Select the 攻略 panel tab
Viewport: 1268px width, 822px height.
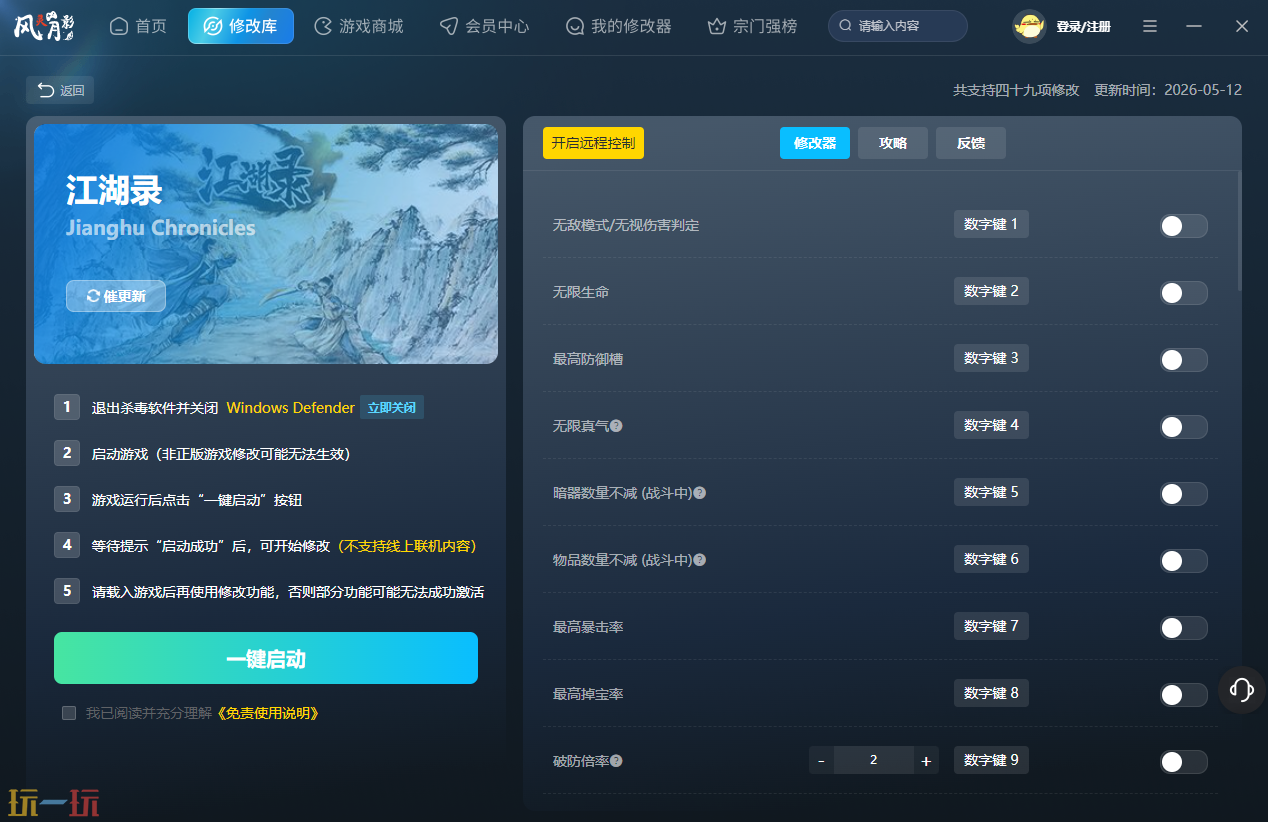893,143
